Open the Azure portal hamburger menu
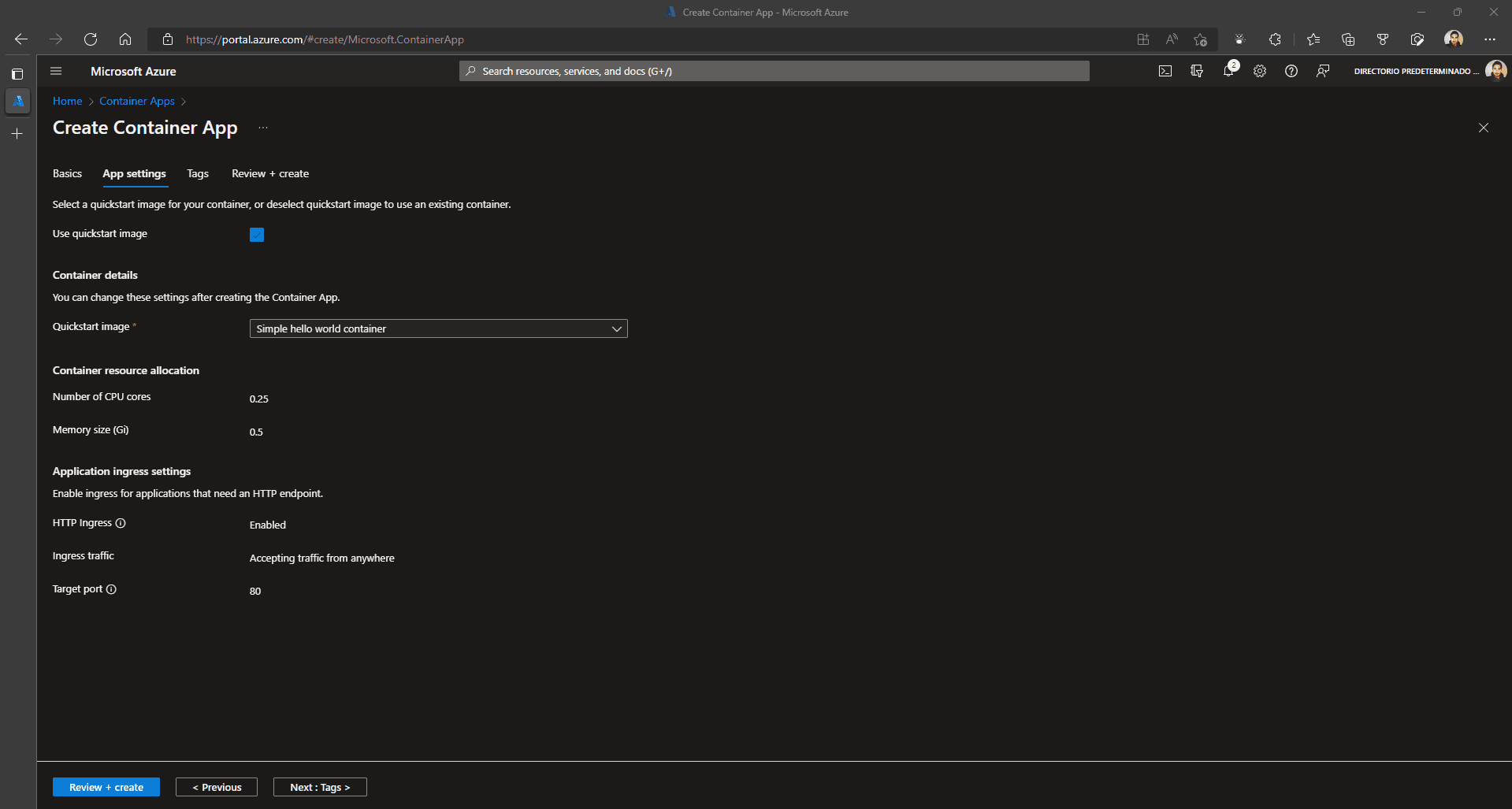The image size is (1512, 809). [56, 71]
